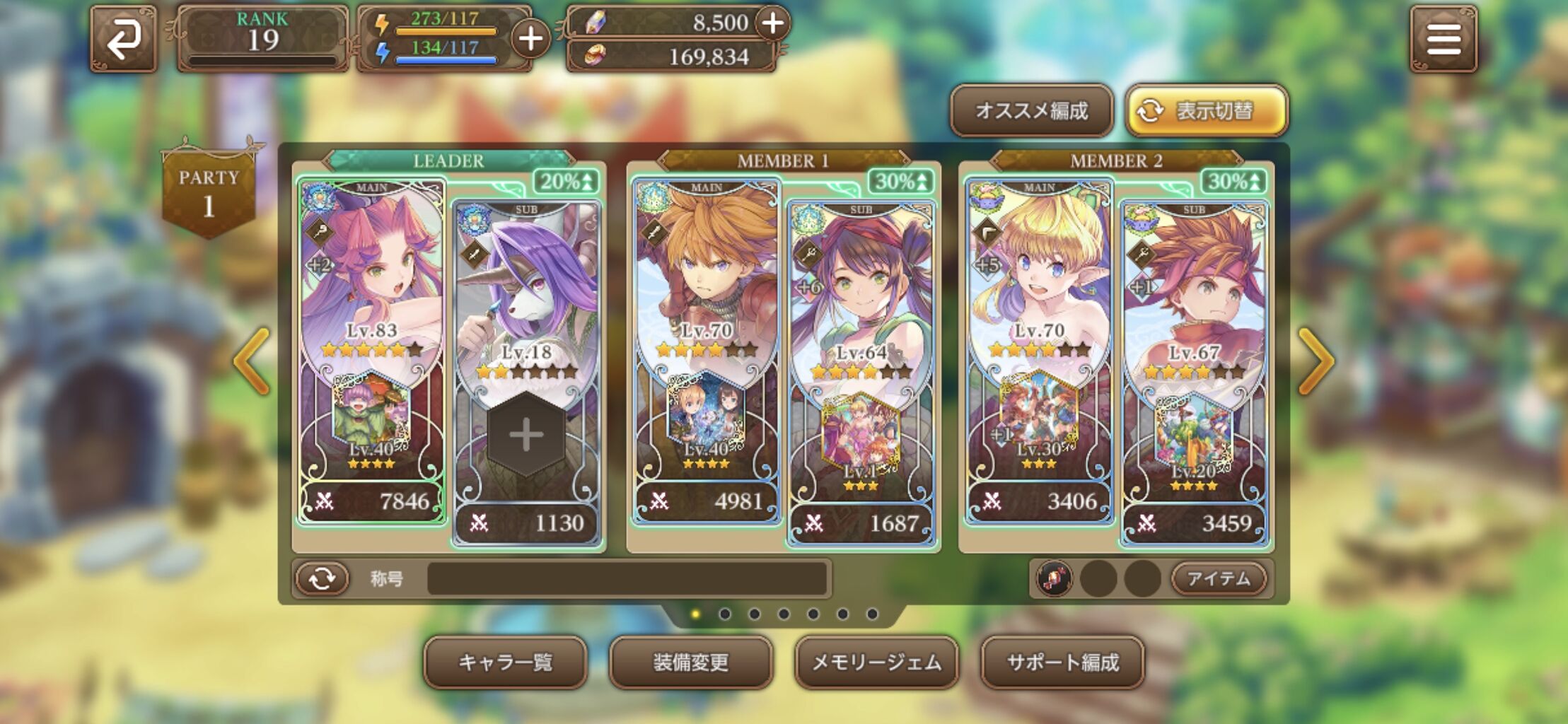Add gems with the plus icon
The image size is (1568, 724).
[x=773, y=23]
